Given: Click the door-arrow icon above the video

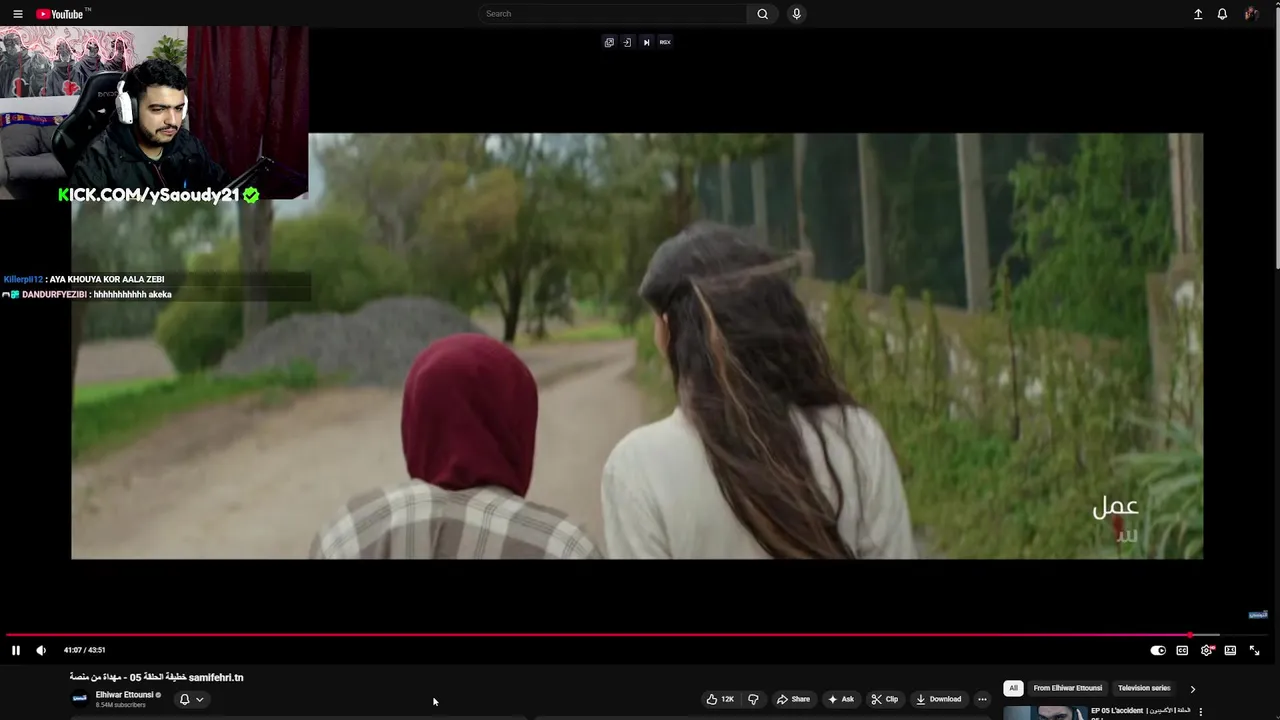Looking at the screenshot, I should tap(627, 42).
